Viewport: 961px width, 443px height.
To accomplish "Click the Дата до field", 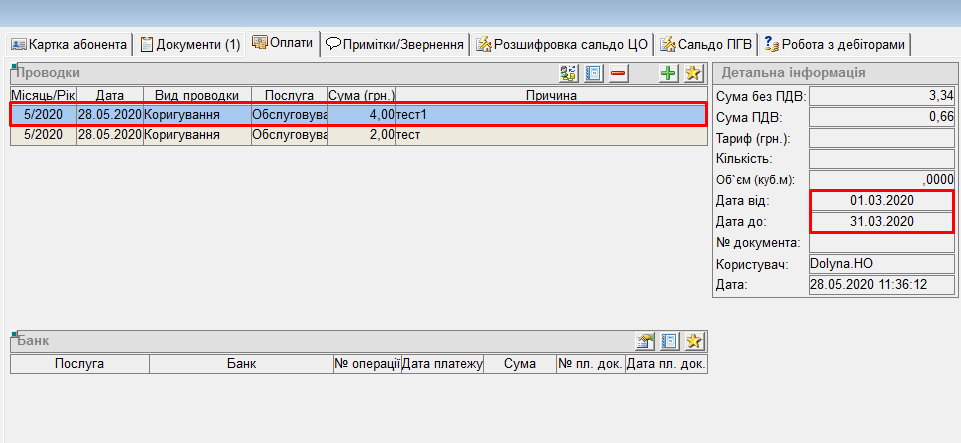I will 880,221.
